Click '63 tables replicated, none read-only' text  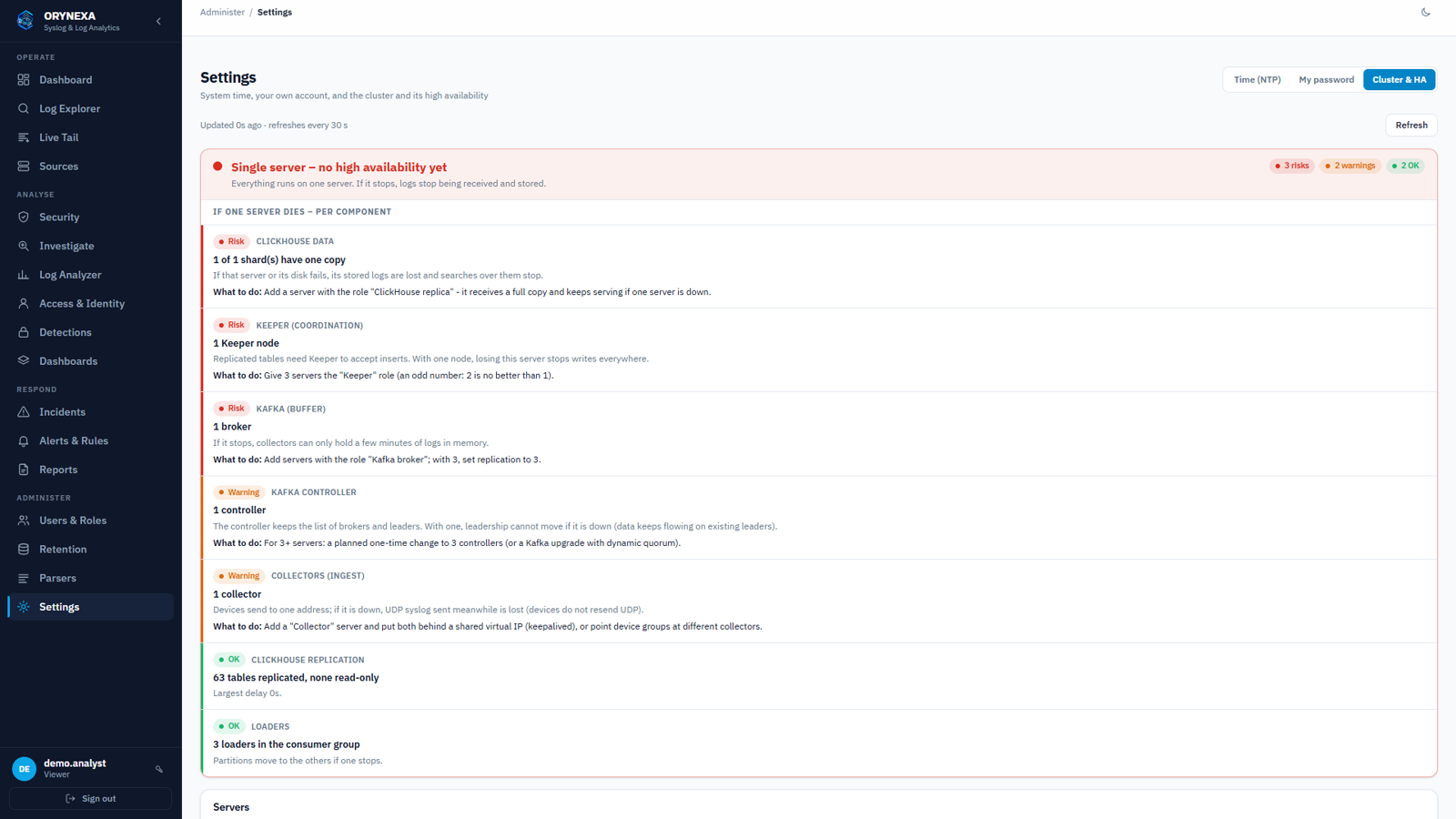(x=296, y=678)
